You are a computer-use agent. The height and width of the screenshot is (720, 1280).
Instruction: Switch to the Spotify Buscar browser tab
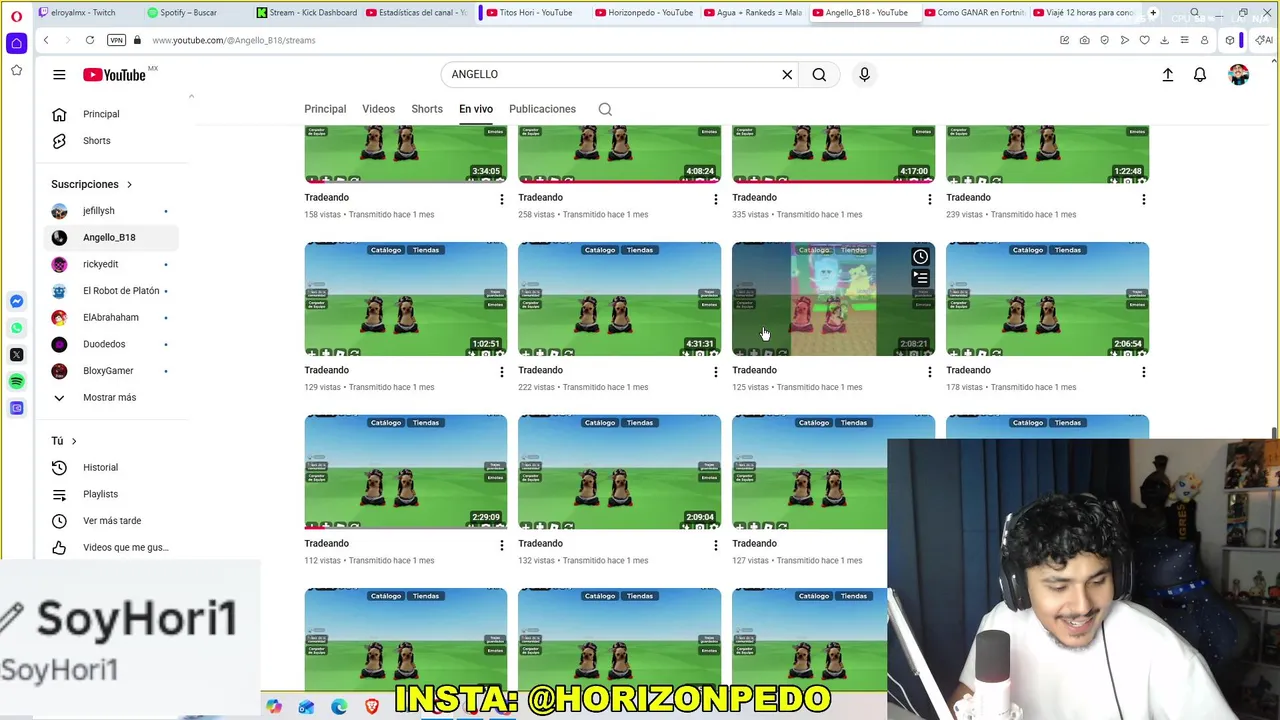coord(190,13)
